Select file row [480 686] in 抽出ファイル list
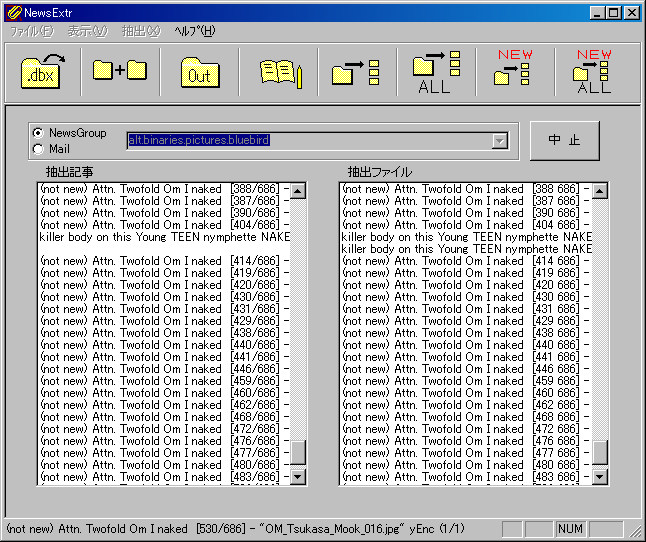Image resolution: width=646 pixels, height=542 pixels. point(466,465)
